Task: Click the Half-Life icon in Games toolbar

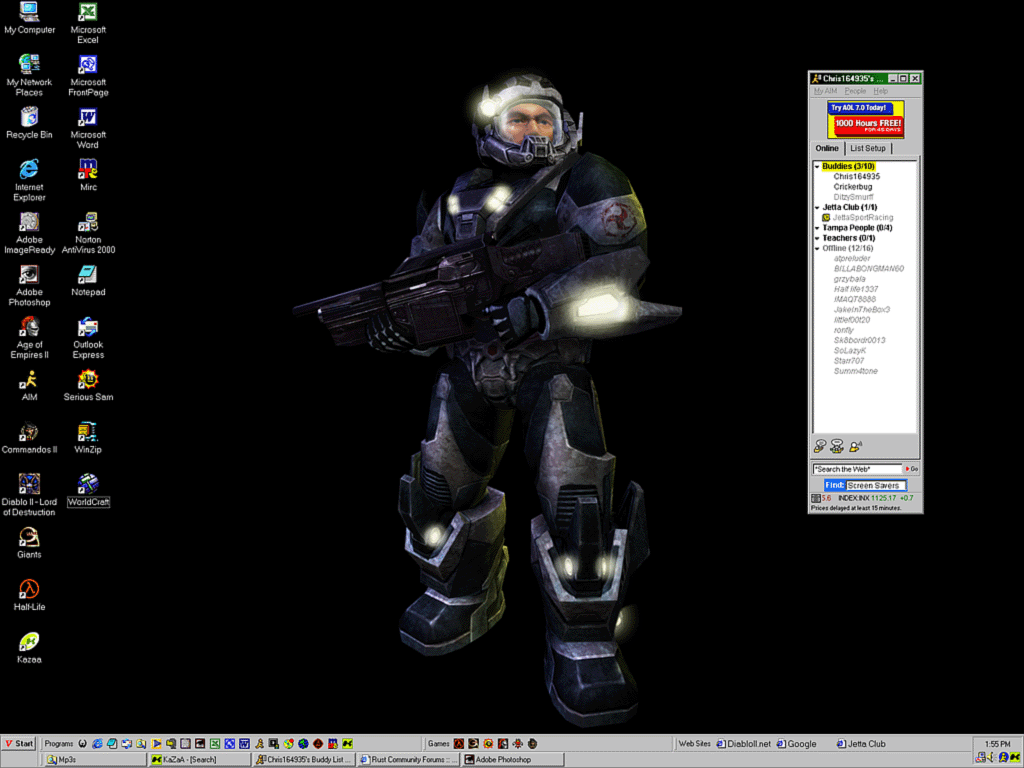Action: (x=458, y=743)
